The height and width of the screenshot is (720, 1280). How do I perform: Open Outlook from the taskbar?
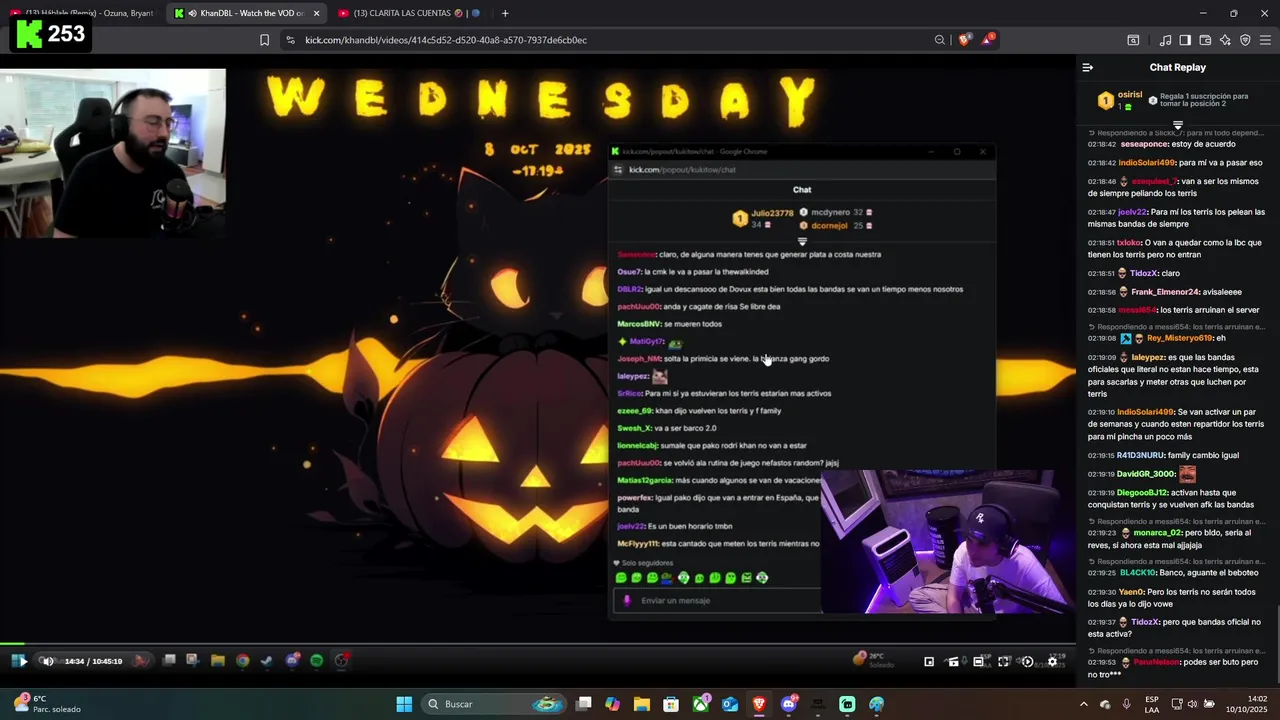(730, 704)
